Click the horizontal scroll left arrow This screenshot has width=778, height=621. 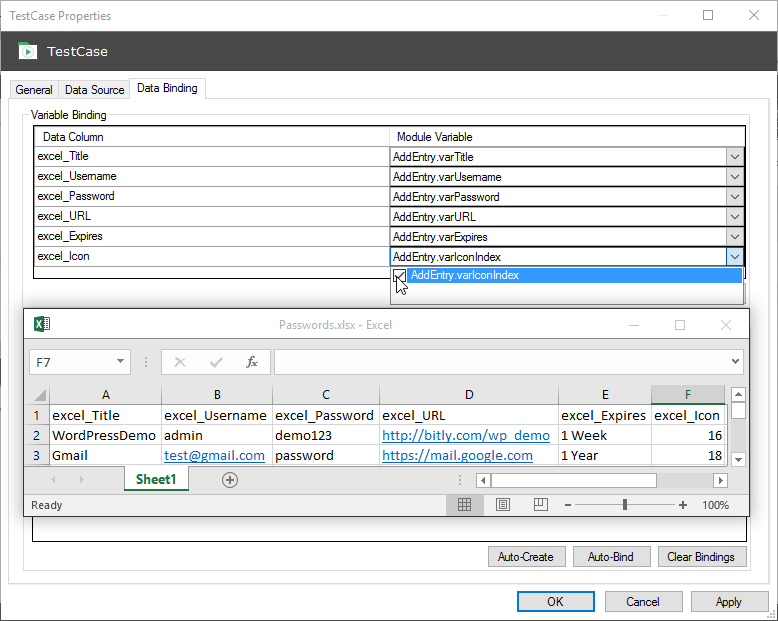pos(483,480)
